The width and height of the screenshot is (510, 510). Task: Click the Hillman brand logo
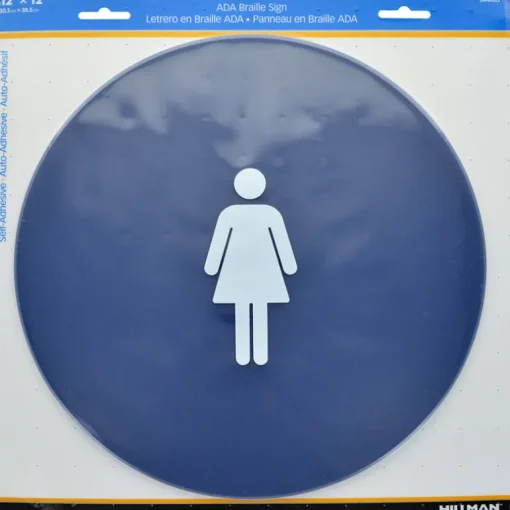471,507
